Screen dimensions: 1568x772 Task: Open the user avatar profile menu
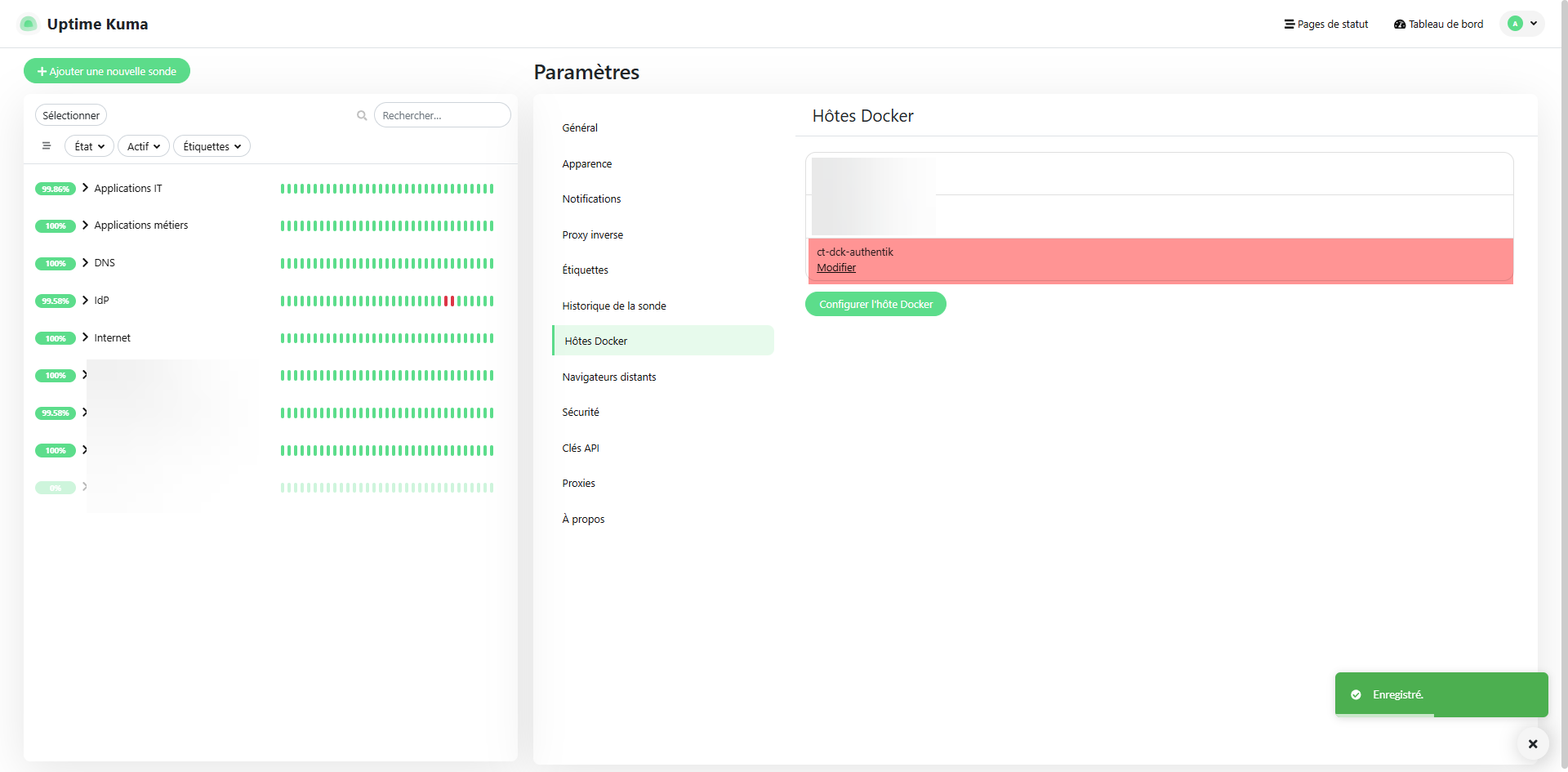click(1522, 24)
